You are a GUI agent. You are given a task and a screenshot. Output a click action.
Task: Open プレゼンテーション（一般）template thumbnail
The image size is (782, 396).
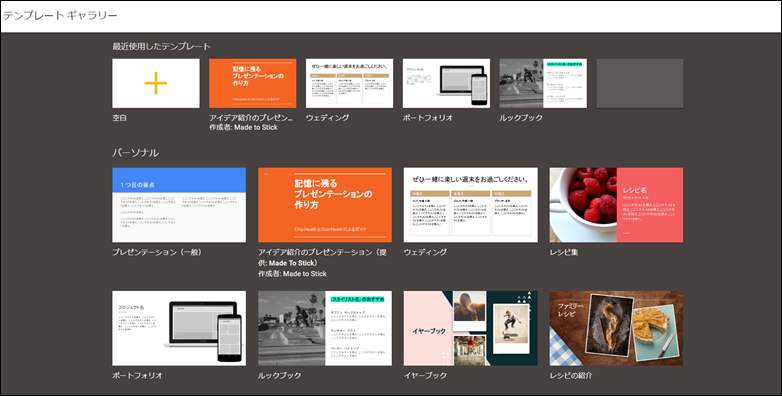(179, 205)
